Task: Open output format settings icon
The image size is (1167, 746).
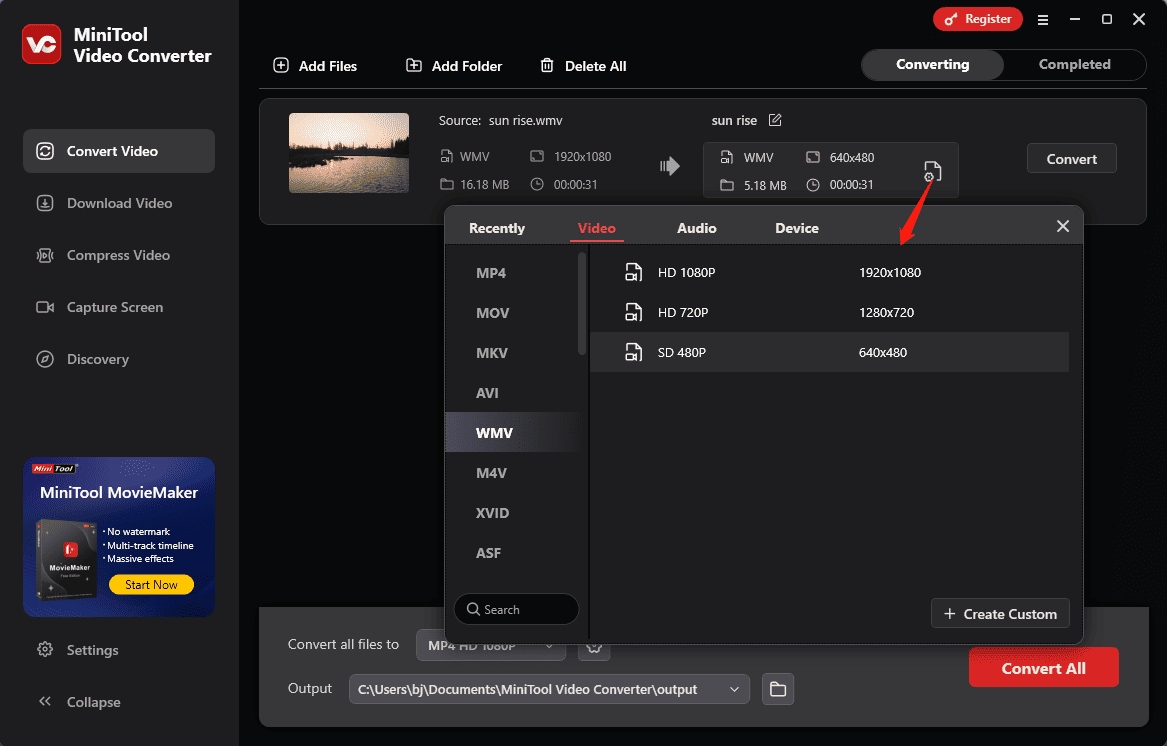Action: click(x=932, y=171)
